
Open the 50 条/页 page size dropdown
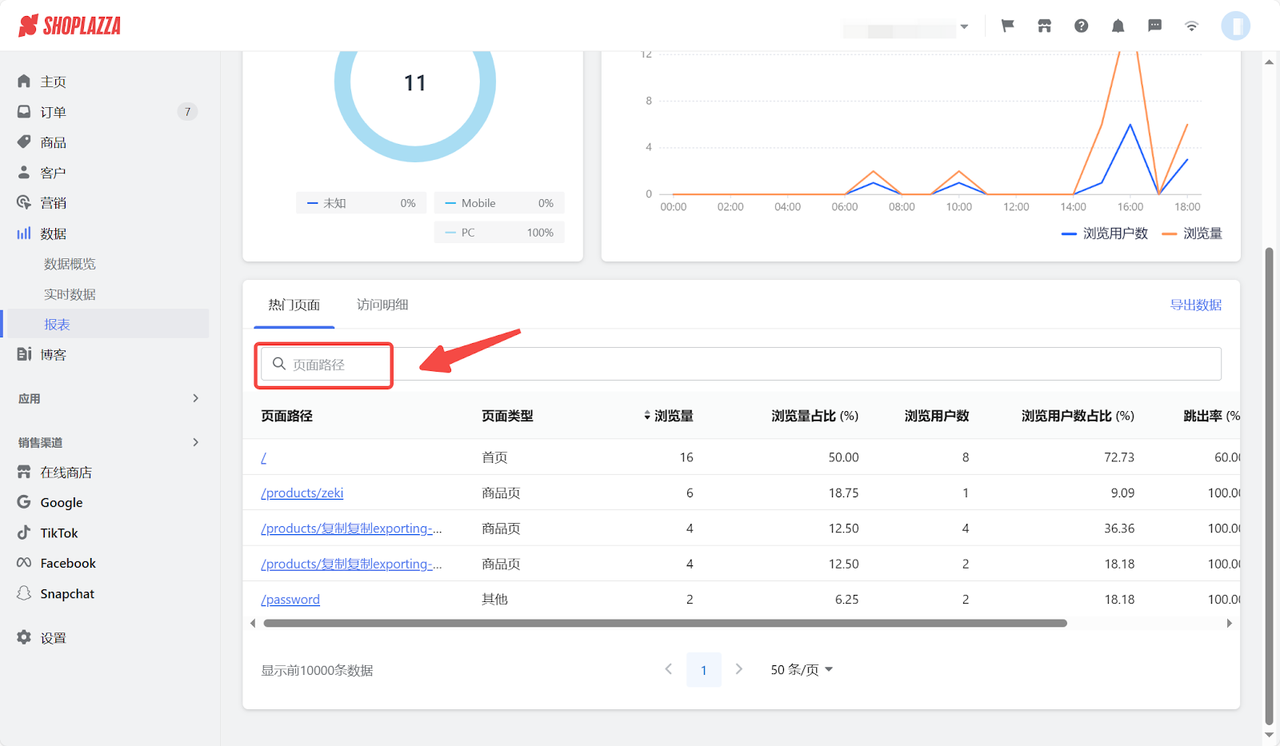pyautogui.click(x=800, y=669)
